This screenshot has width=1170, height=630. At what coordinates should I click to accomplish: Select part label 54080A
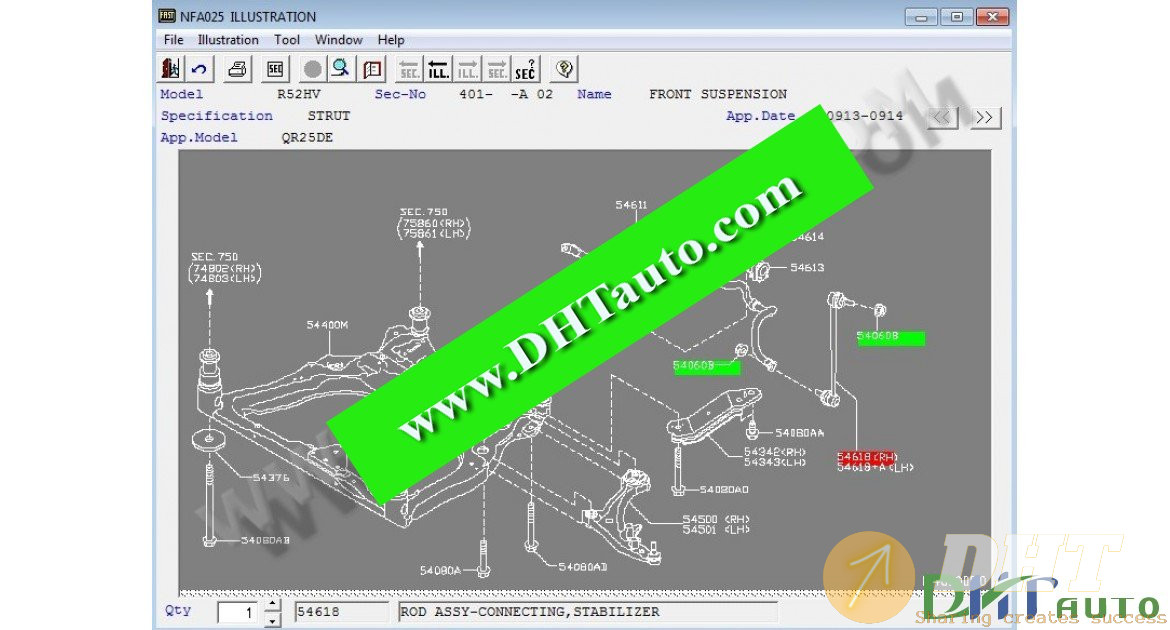440,570
